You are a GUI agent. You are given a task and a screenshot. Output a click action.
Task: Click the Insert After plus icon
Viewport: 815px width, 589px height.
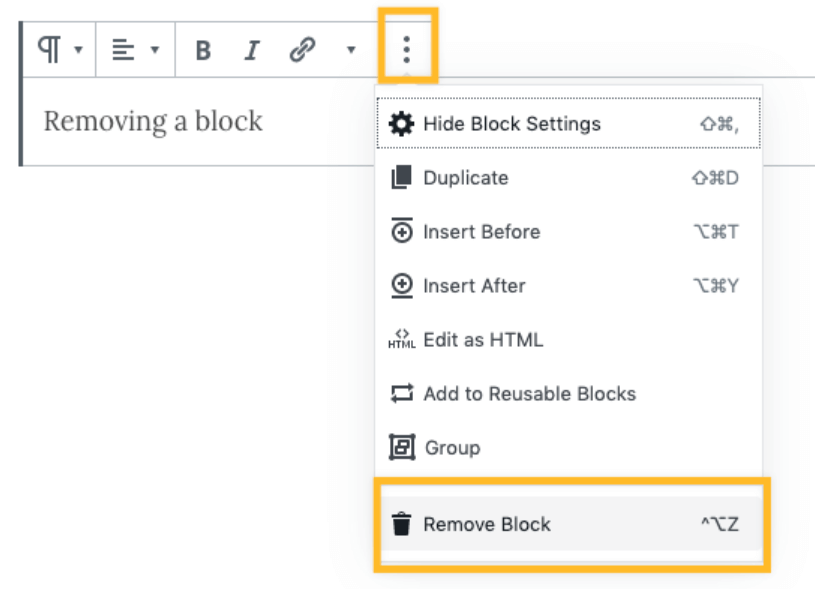click(402, 285)
